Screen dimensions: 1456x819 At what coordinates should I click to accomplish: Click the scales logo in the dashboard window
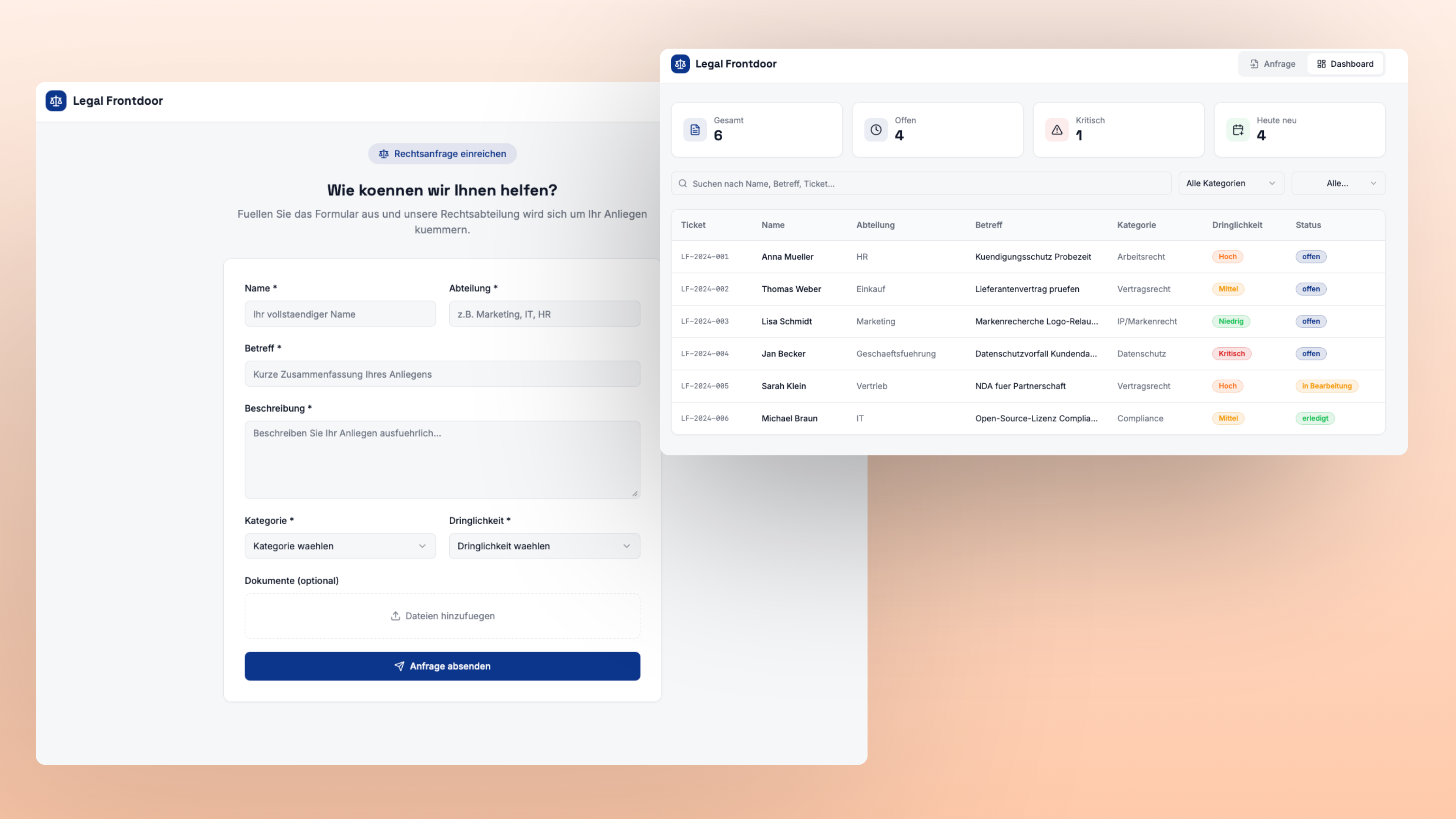680,64
